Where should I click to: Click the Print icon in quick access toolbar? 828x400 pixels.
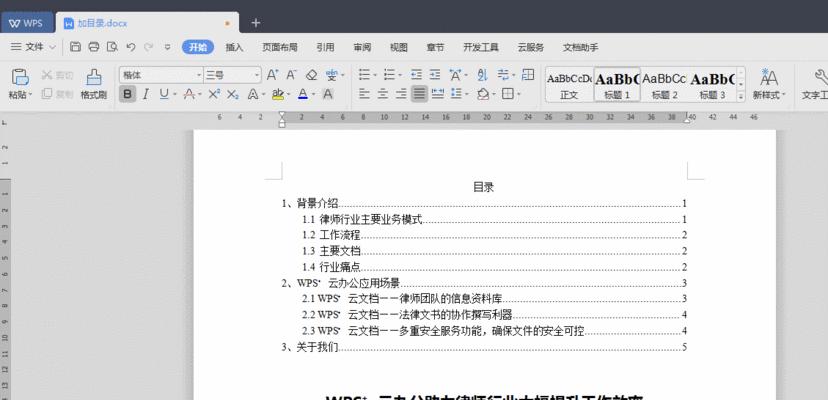pyautogui.click(x=94, y=47)
